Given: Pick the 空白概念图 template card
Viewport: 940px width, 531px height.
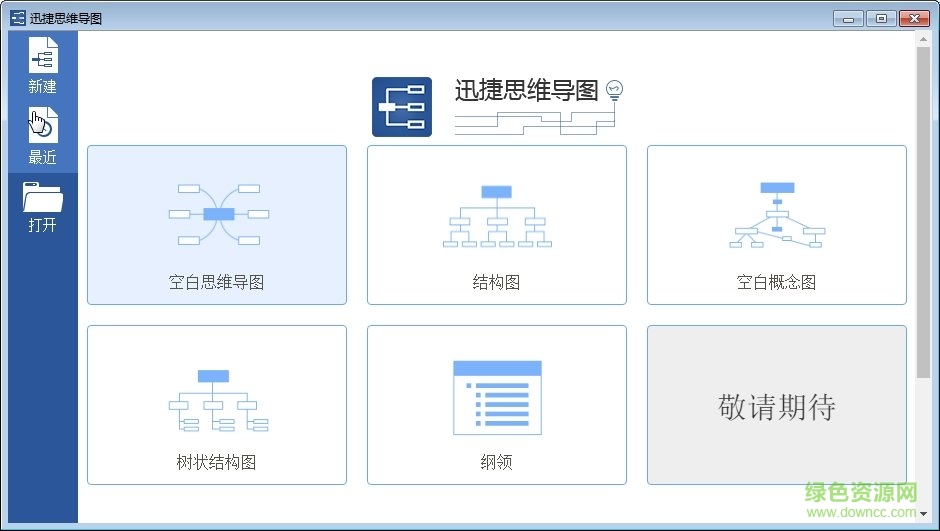Looking at the screenshot, I should click(776, 225).
